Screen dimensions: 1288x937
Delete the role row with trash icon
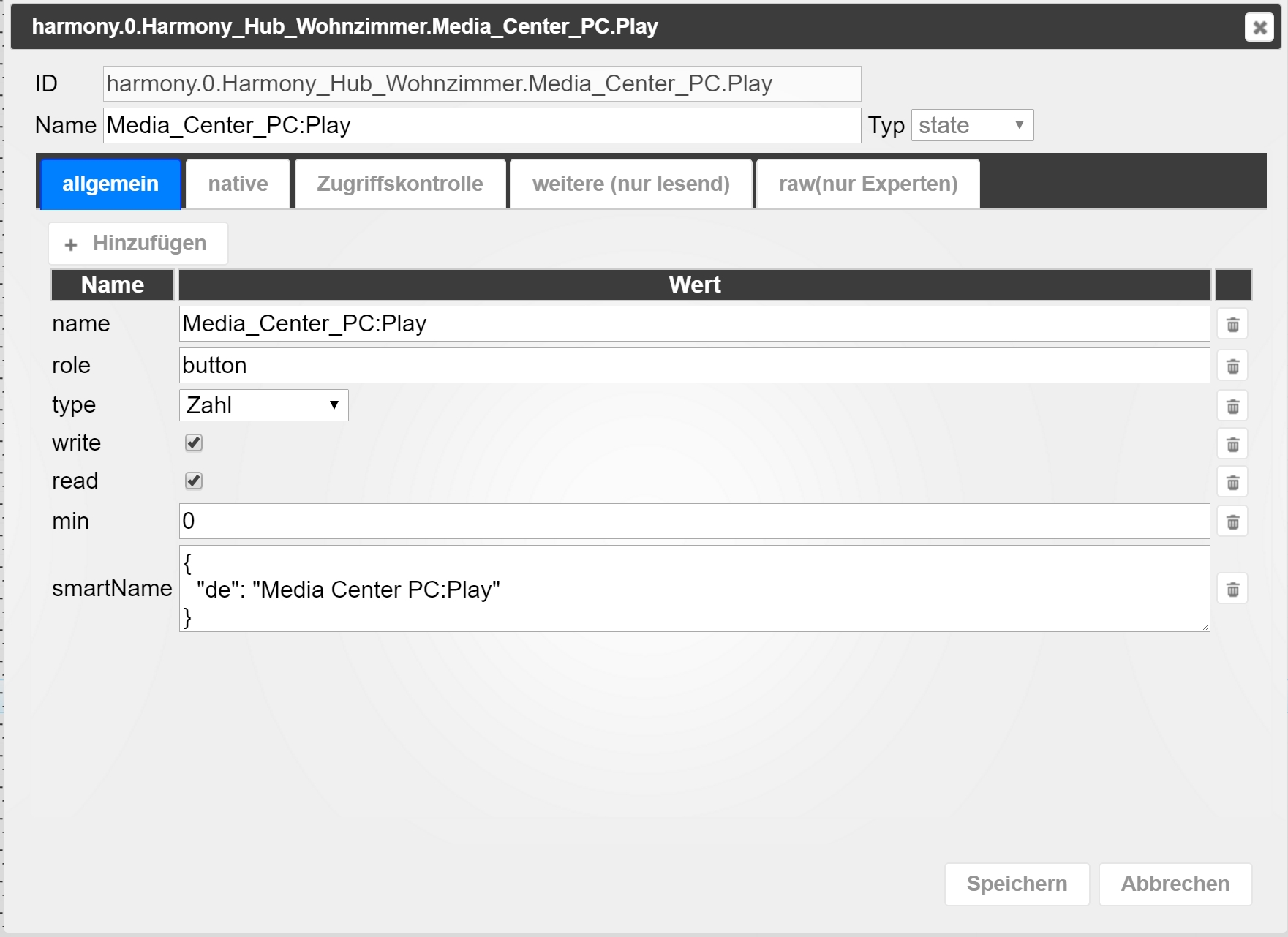tap(1232, 366)
